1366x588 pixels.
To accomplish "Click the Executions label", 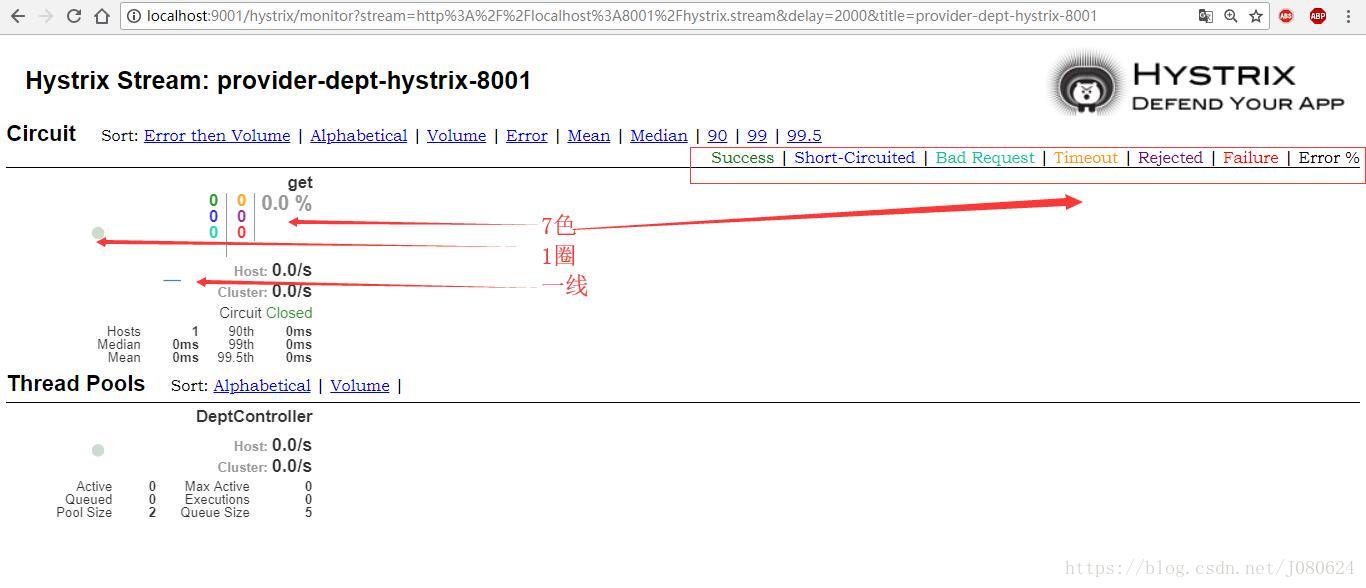I will pyautogui.click(x=217, y=500).
